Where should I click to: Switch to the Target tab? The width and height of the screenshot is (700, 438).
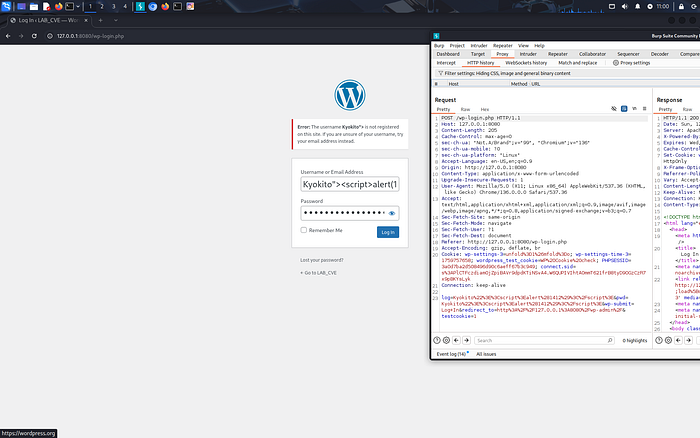tap(478, 54)
